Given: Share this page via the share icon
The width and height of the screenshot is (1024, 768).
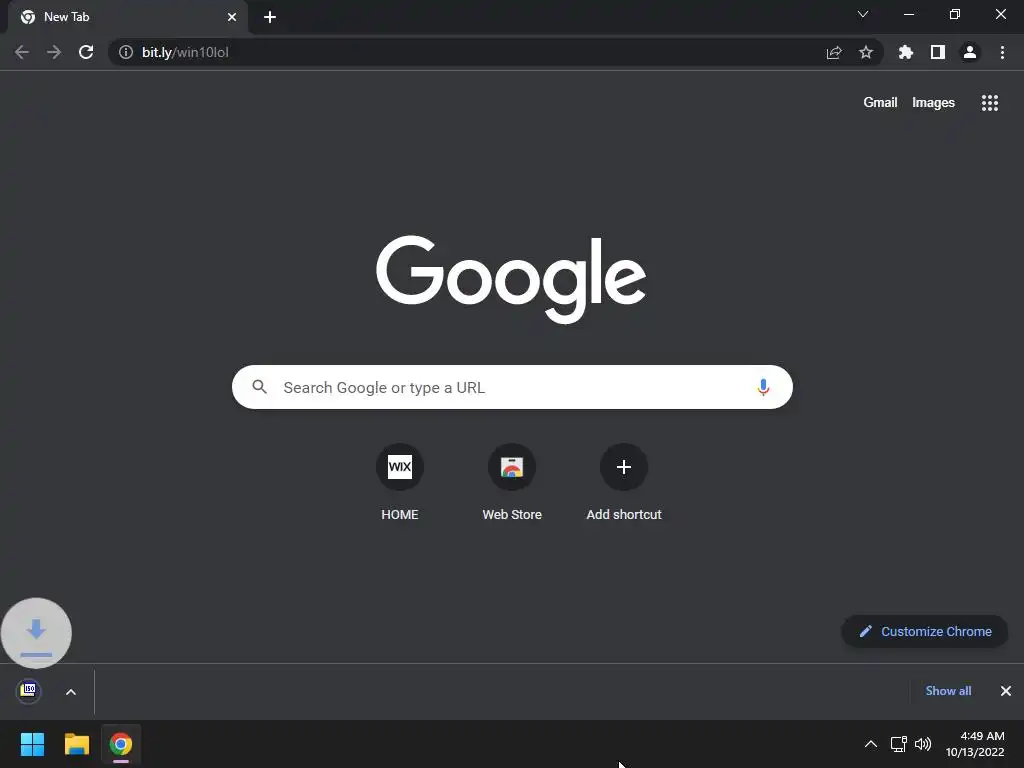Looking at the screenshot, I should tap(834, 52).
